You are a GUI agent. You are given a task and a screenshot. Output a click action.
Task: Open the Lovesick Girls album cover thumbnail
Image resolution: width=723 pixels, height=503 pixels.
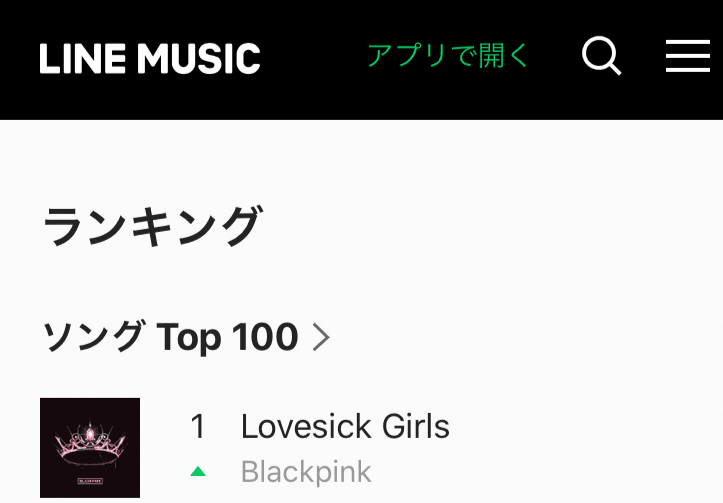tap(90, 448)
